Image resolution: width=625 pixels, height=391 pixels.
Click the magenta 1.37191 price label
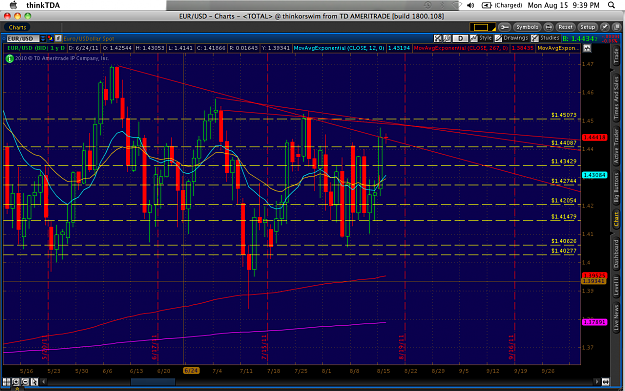(x=594, y=322)
